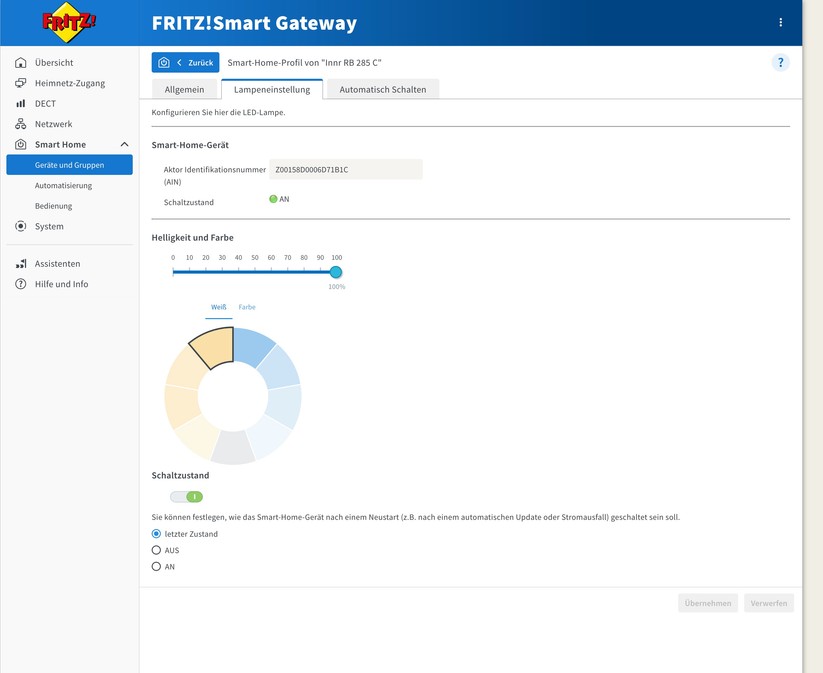This screenshot has width=823, height=673.
Task: Set brightness slider to maximum
Action: (336, 271)
